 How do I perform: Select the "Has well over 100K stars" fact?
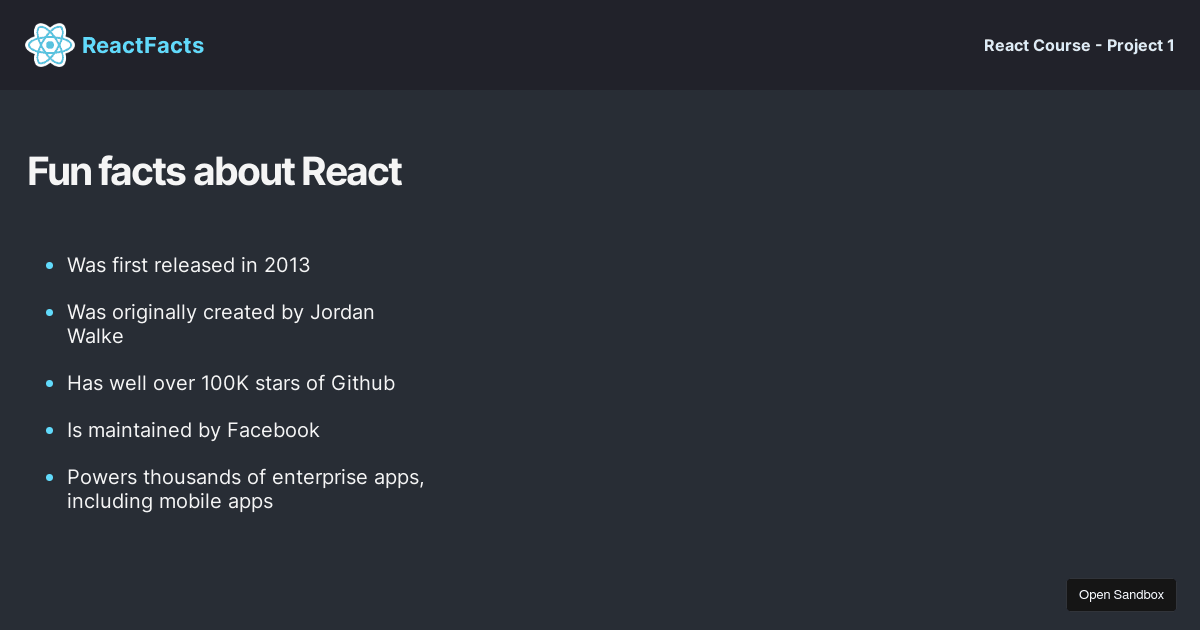point(230,383)
